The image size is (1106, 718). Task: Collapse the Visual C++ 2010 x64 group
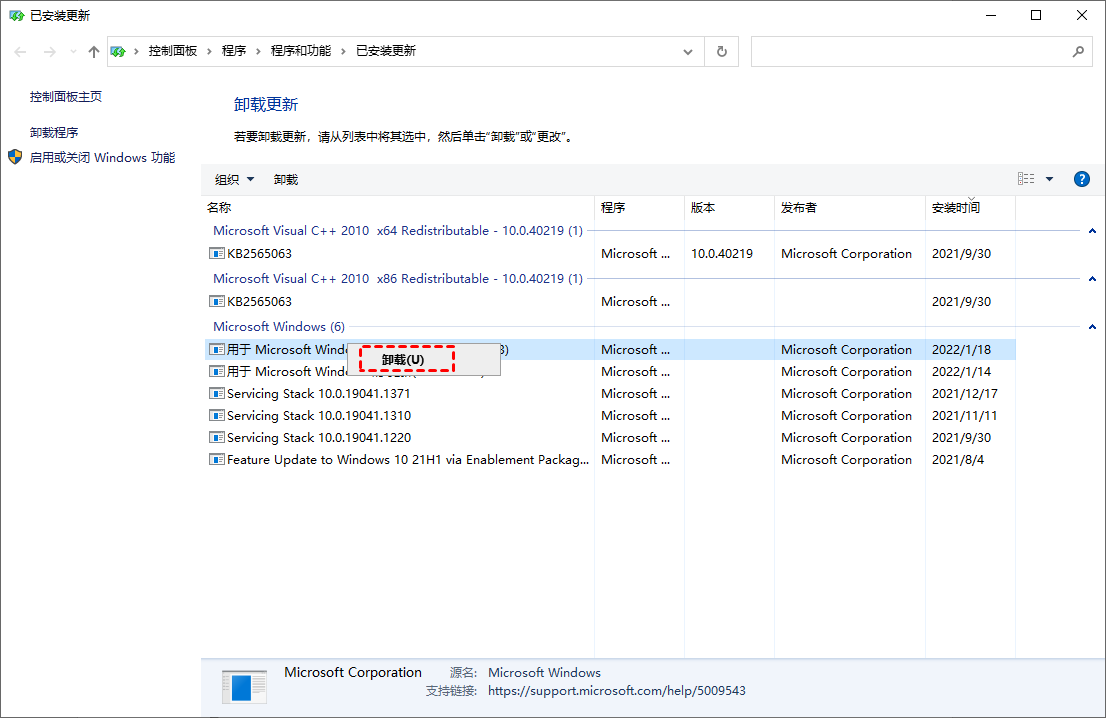click(1092, 231)
